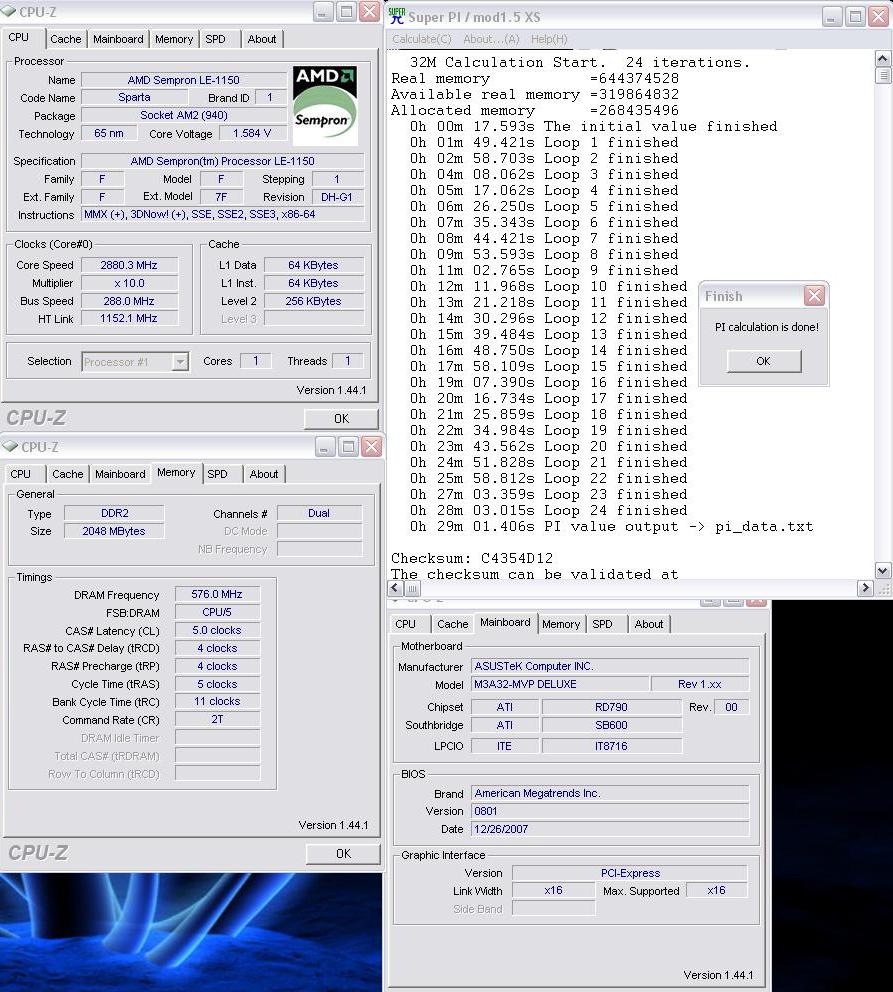
Task: Open Memory tab in Mainboard CPU-Z window
Action: point(561,624)
